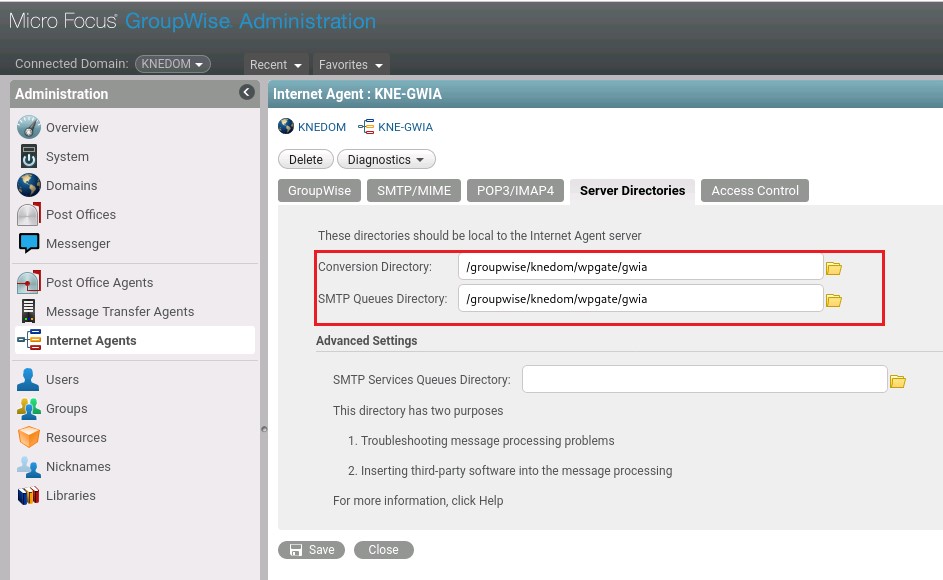Click the Close button
Screen dimensions: 943x580
[384, 550]
